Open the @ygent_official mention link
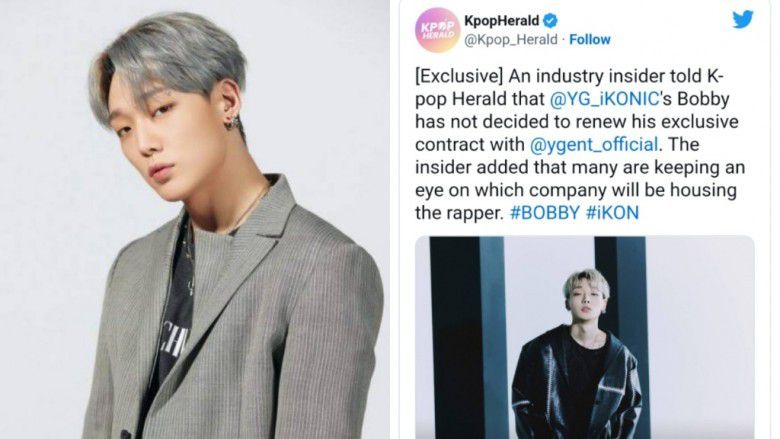Image resolution: width=780 pixels, height=439 pixels. click(594, 145)
